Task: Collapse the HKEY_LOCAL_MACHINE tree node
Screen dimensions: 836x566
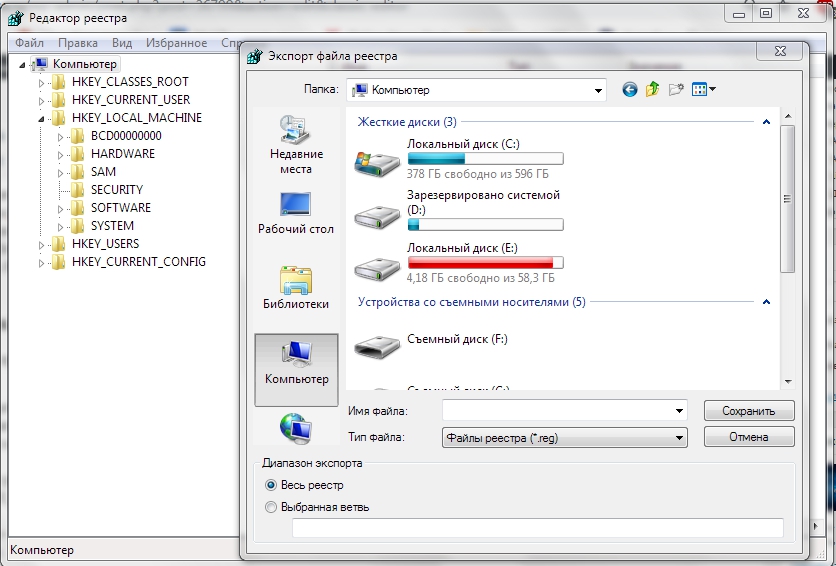Action: (x=42, y=118)
